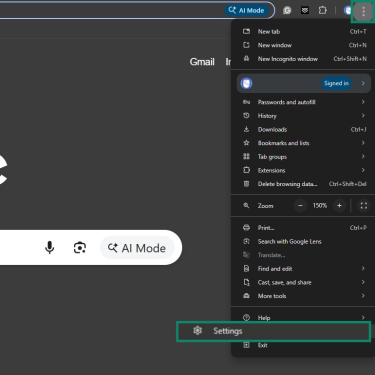Click the Gmail link on Google page
The height and width of the screenshot is (375, 375).
point(202,62)
